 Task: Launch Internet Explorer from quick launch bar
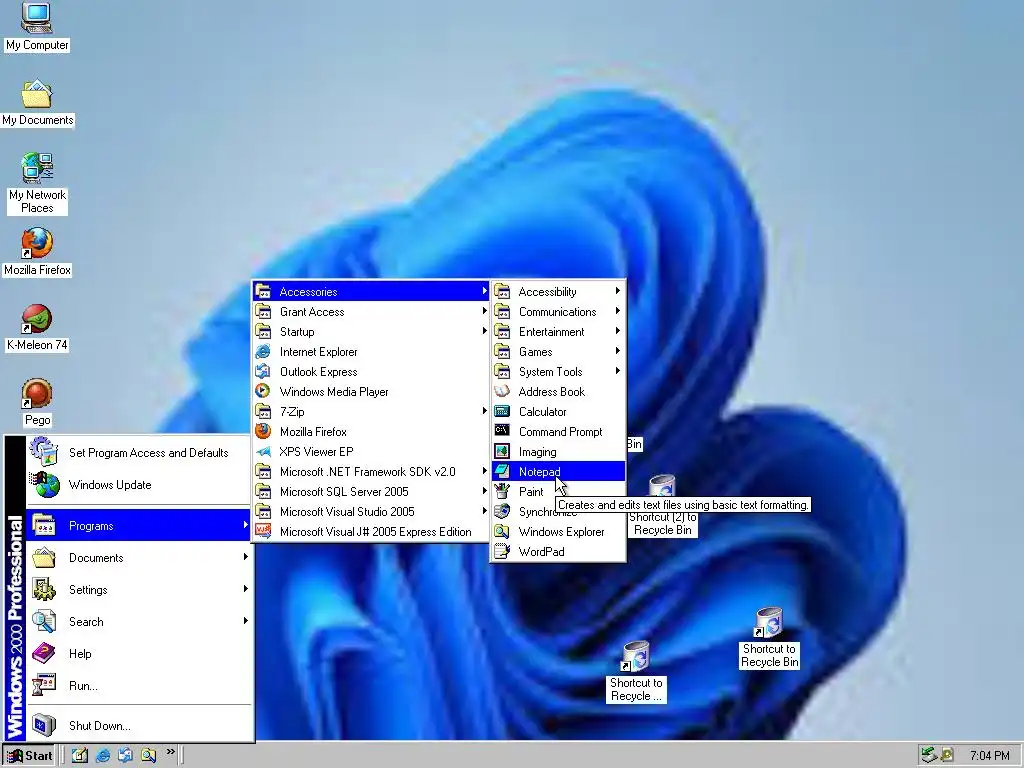click(x=103, y=755)
